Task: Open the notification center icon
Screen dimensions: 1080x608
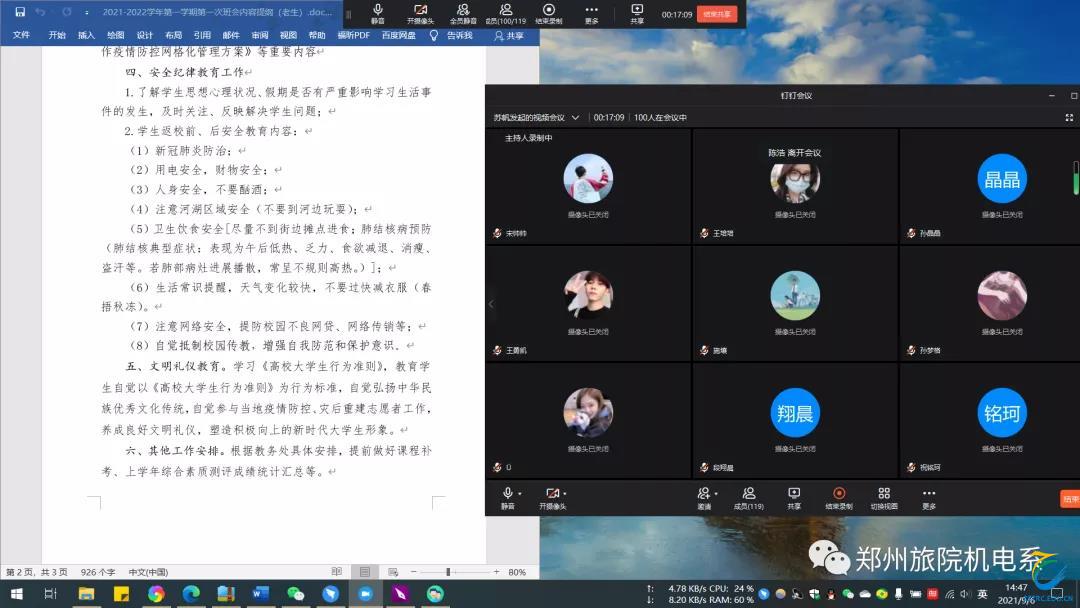Action: 1057,594
